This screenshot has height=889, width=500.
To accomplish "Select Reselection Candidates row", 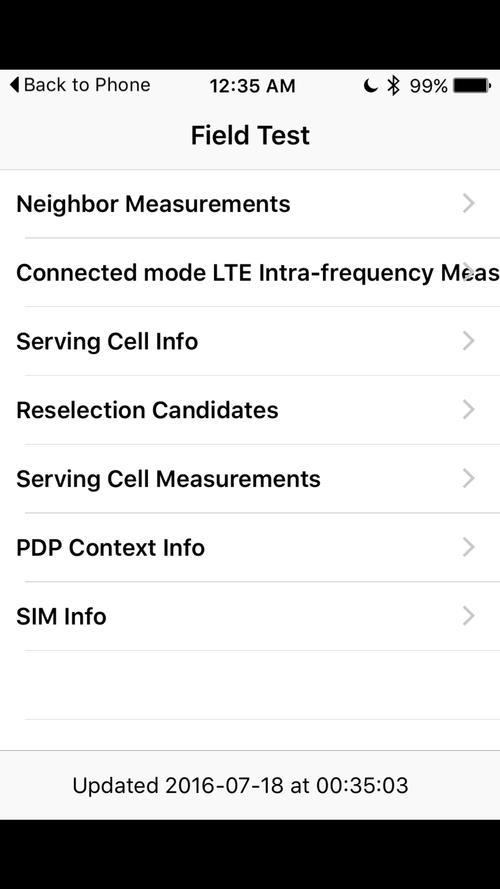I will (x=250, y=410).
